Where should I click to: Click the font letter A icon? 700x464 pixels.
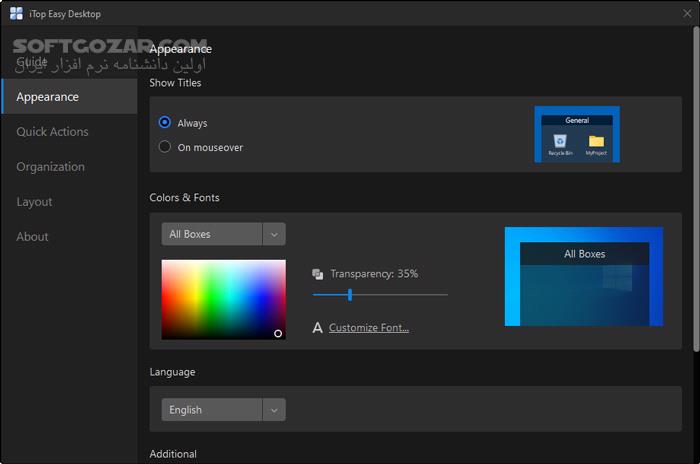317,328
